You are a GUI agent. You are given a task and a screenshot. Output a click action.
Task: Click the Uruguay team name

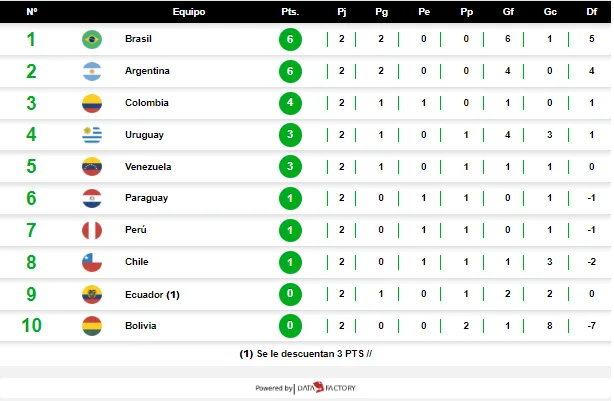tap(144, 135)
